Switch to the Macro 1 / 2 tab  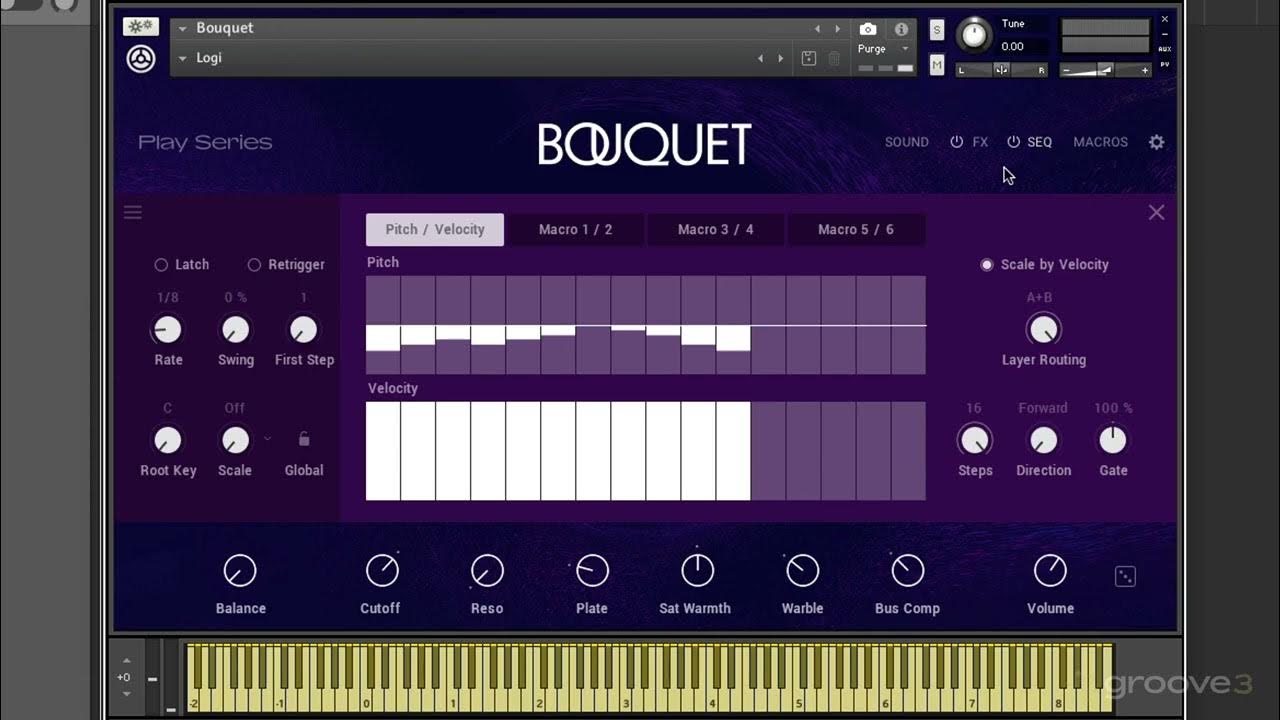point(575,229)
